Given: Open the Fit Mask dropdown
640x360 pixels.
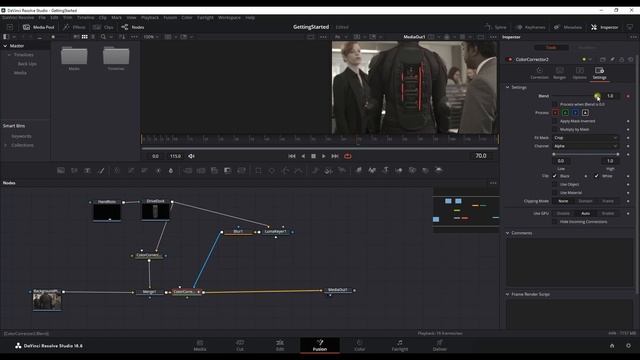Looking at the screenshot, I should 585,138.
